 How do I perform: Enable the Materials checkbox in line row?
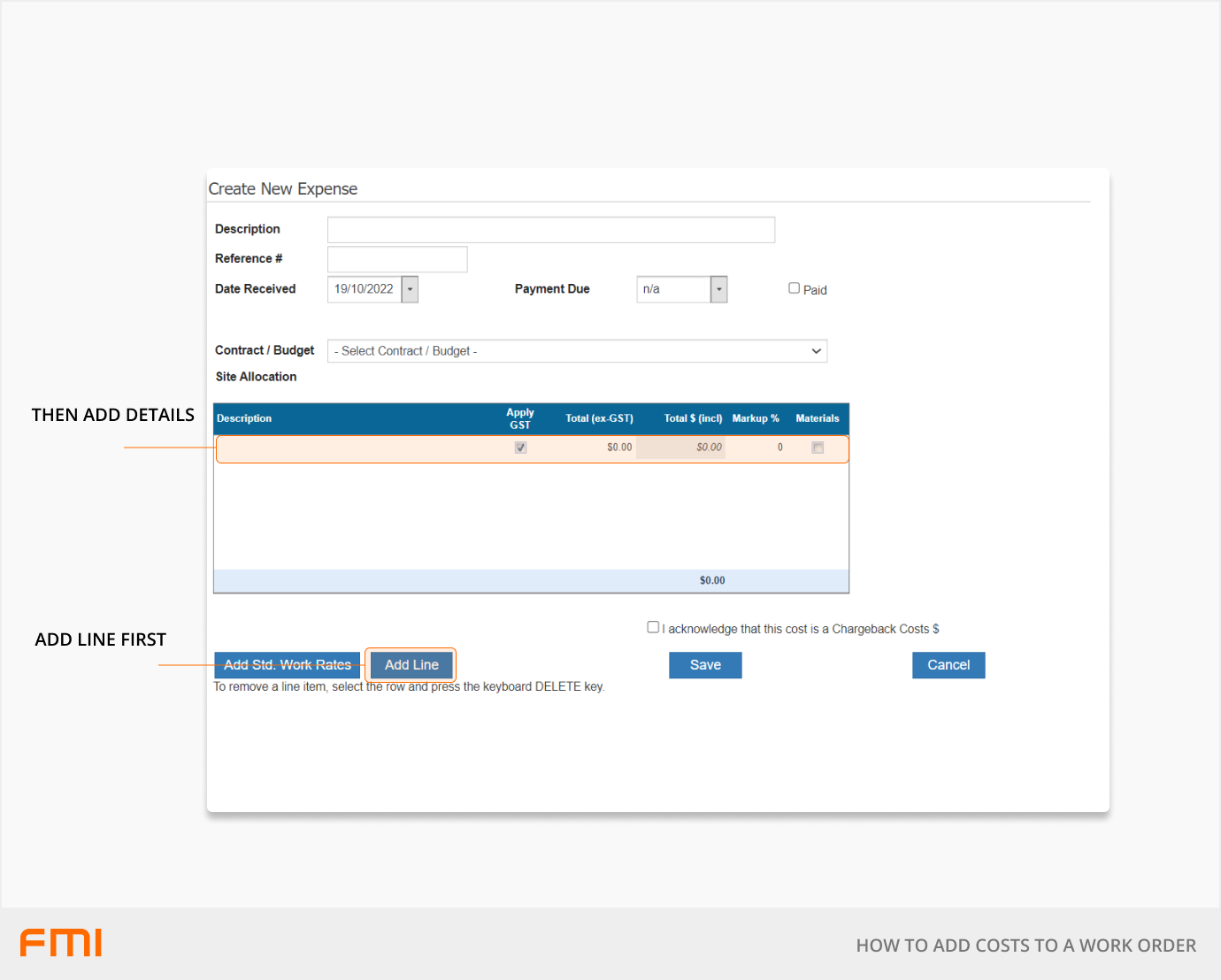[818, 448]
